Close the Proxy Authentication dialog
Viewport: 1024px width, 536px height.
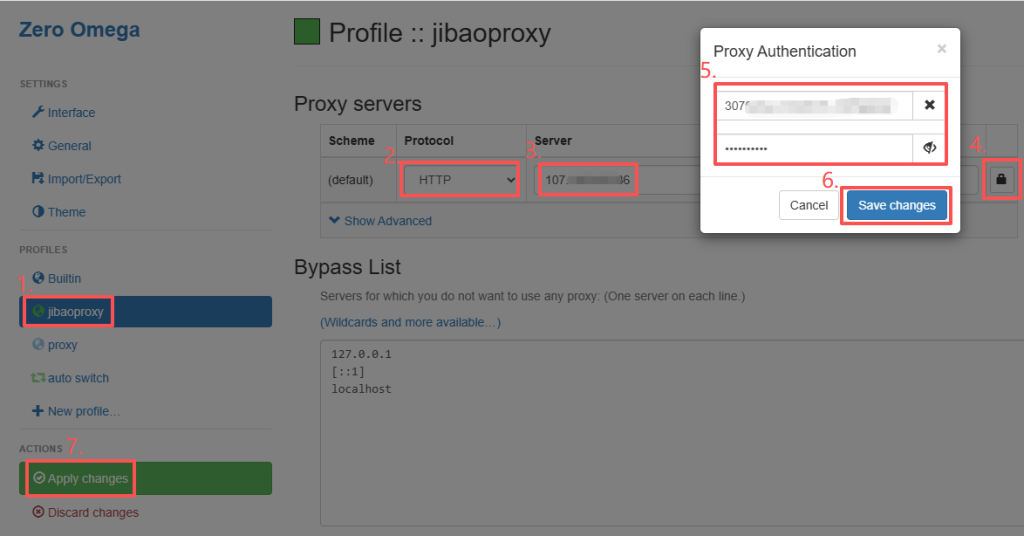coord(941,48)
